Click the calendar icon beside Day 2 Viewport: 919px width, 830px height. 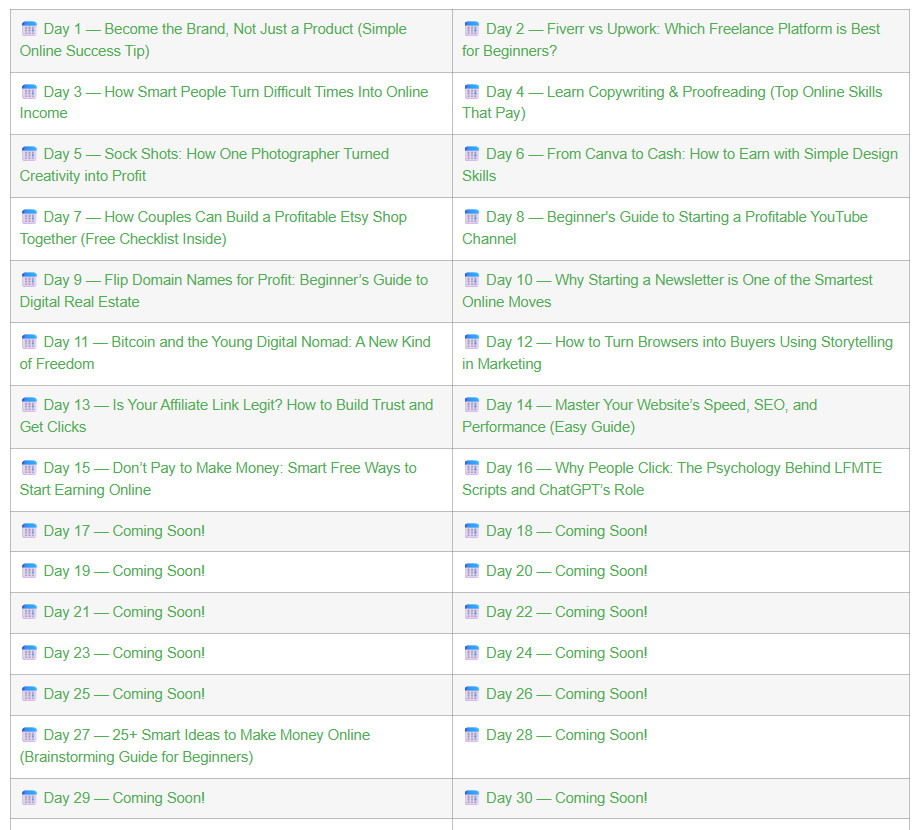tap(471, 29)
